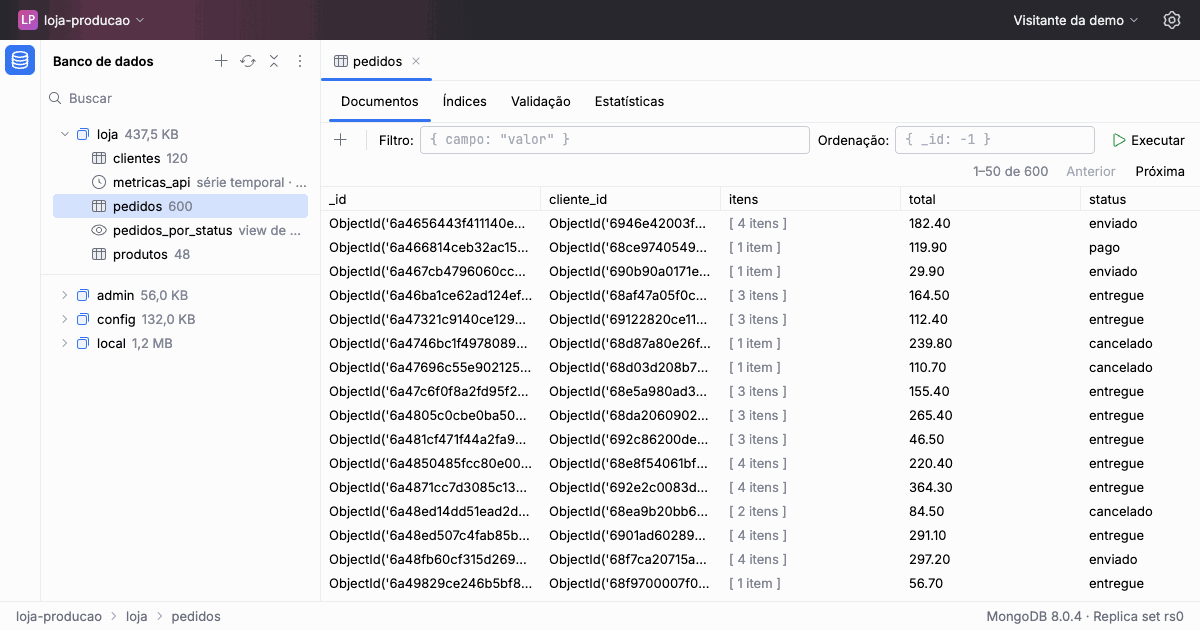This screenshot has height=630, width=1200.
Task: Switch to the Índices tab
Action: pos(464,101)
